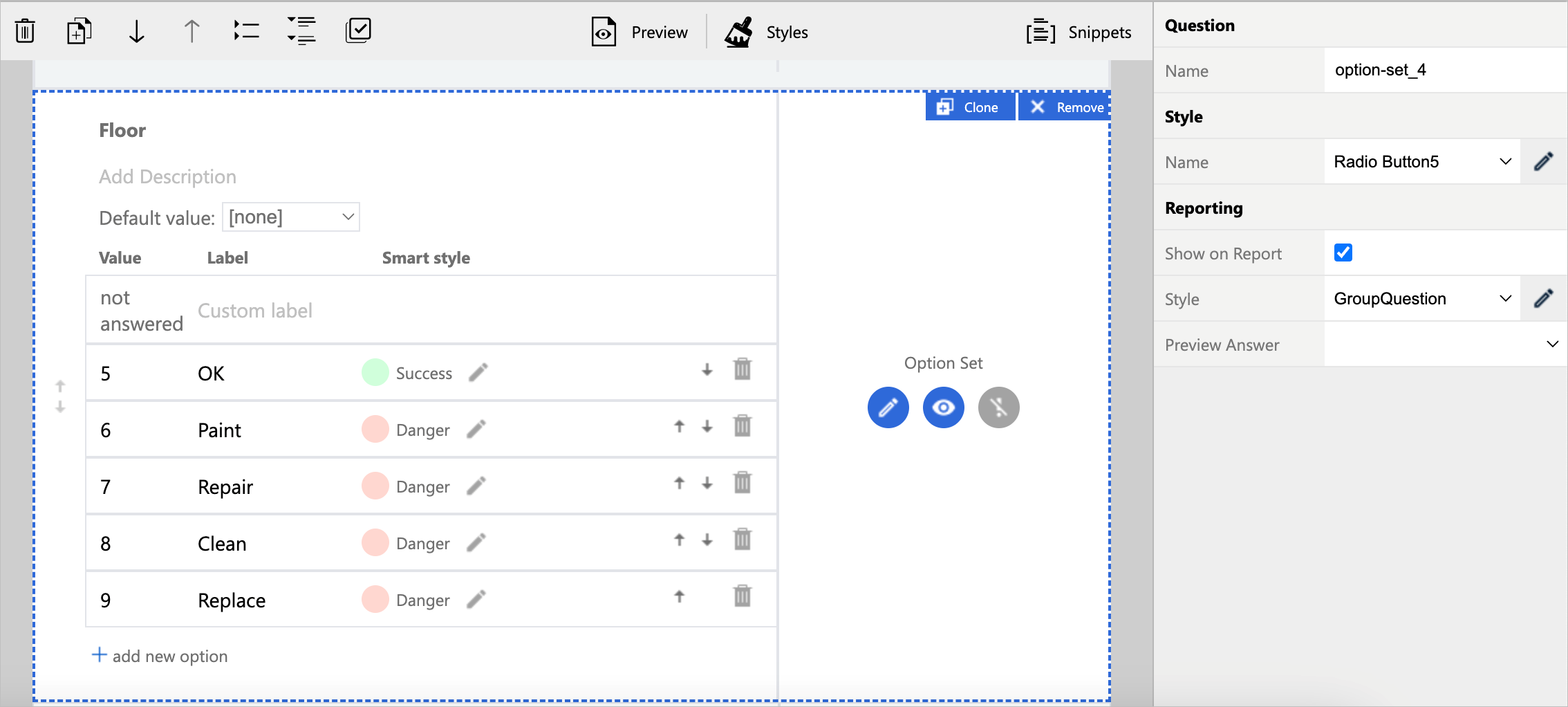Open Preview Answer dropdown
1568x707 pixels.
[1445, 345]
